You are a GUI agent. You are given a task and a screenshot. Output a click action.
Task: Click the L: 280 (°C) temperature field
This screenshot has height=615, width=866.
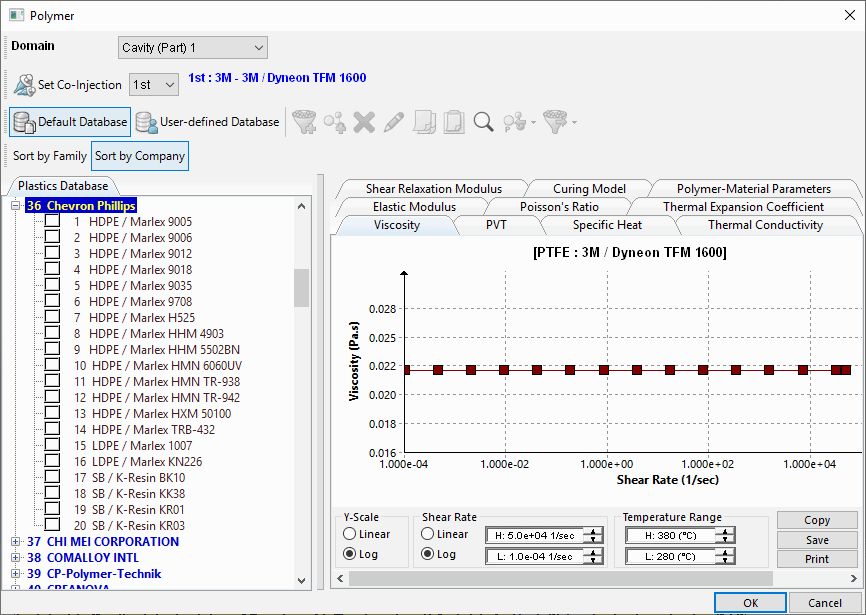click(671, 556)
